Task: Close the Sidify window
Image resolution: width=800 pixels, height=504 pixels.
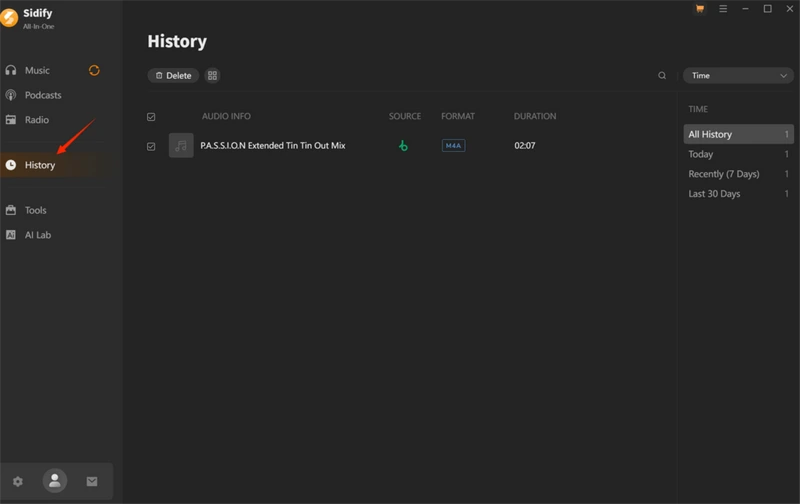Action: pos(790,9)
